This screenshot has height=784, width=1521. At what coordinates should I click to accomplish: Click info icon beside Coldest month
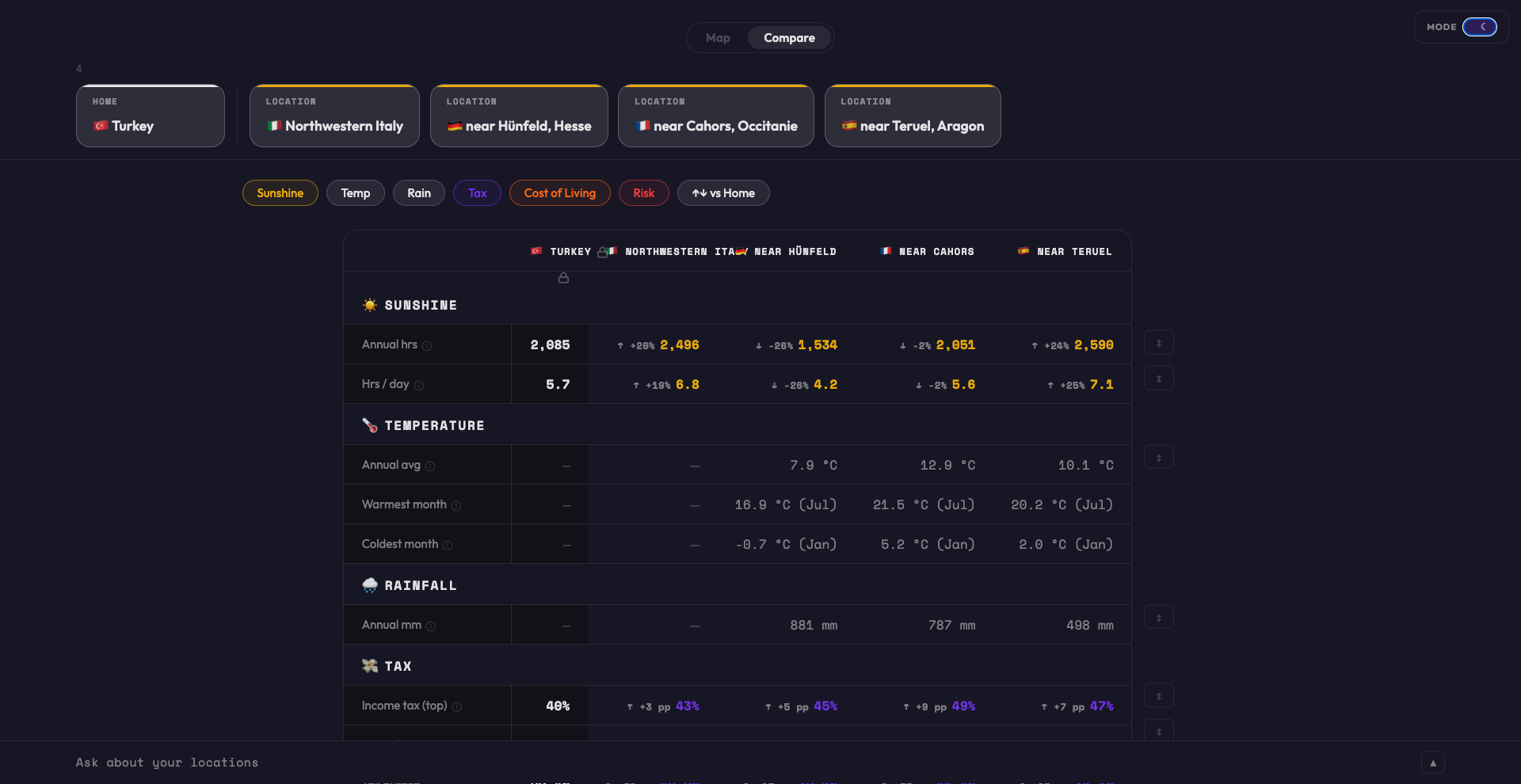pos(448,546)
